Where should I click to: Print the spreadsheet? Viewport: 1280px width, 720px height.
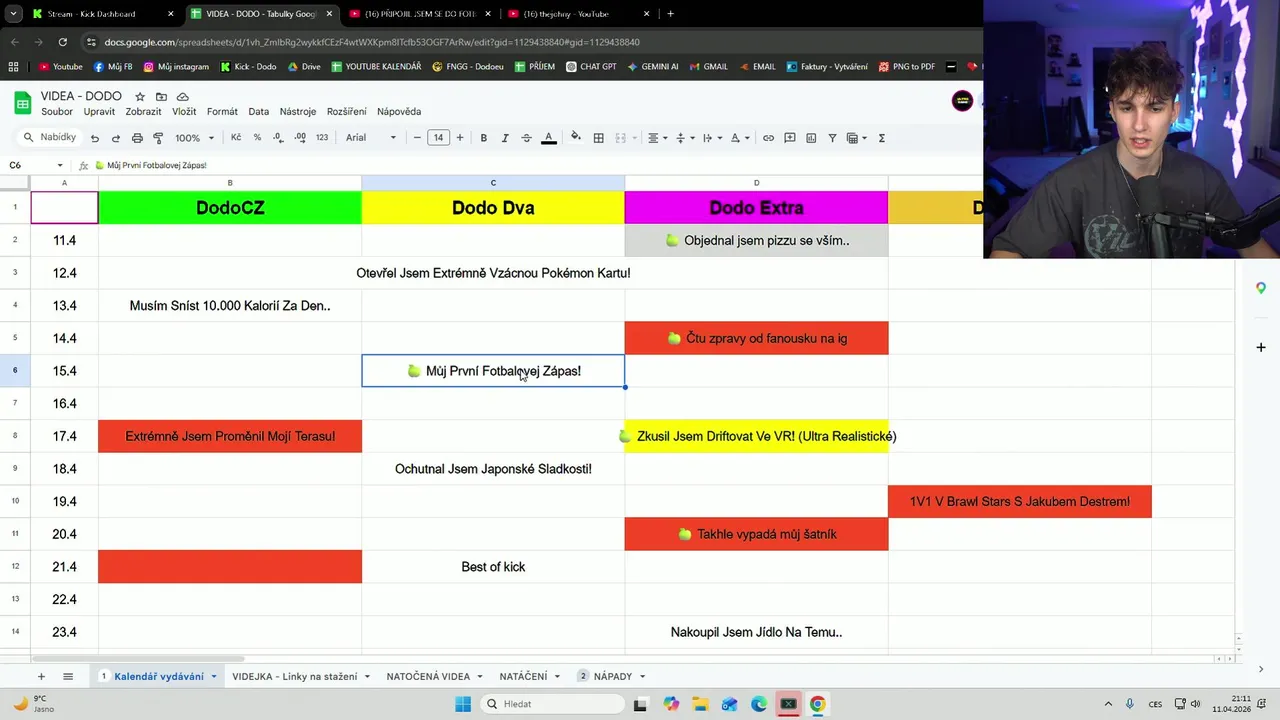pos(137,138)
